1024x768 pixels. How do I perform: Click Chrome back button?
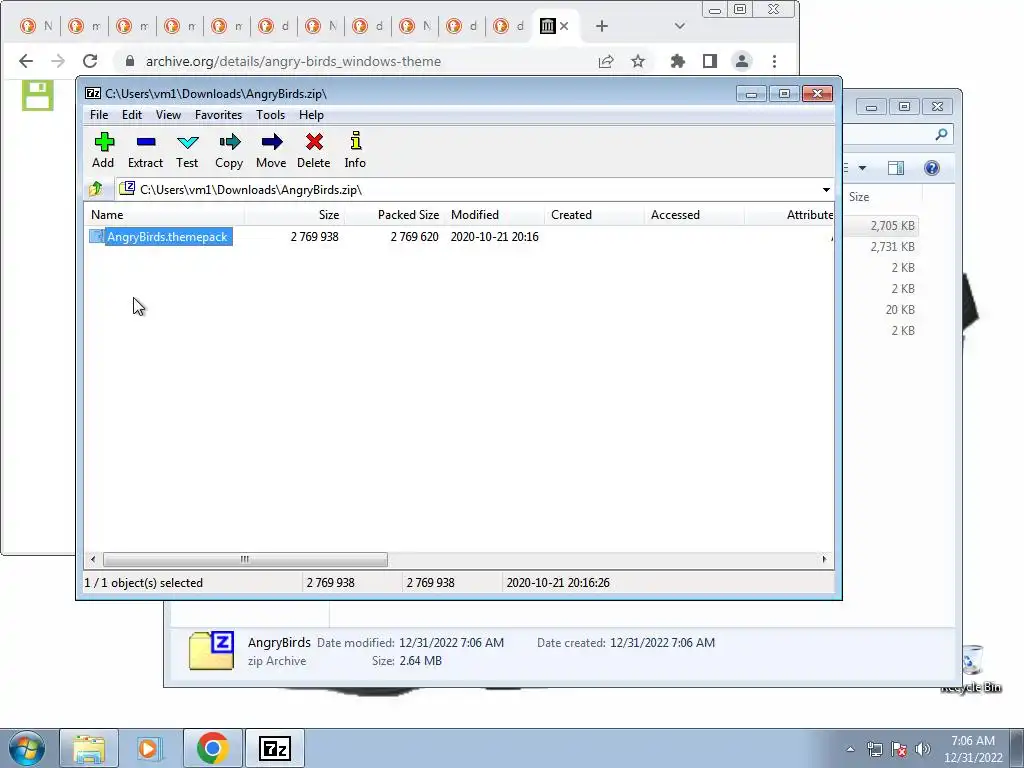[x=26, y=61]
